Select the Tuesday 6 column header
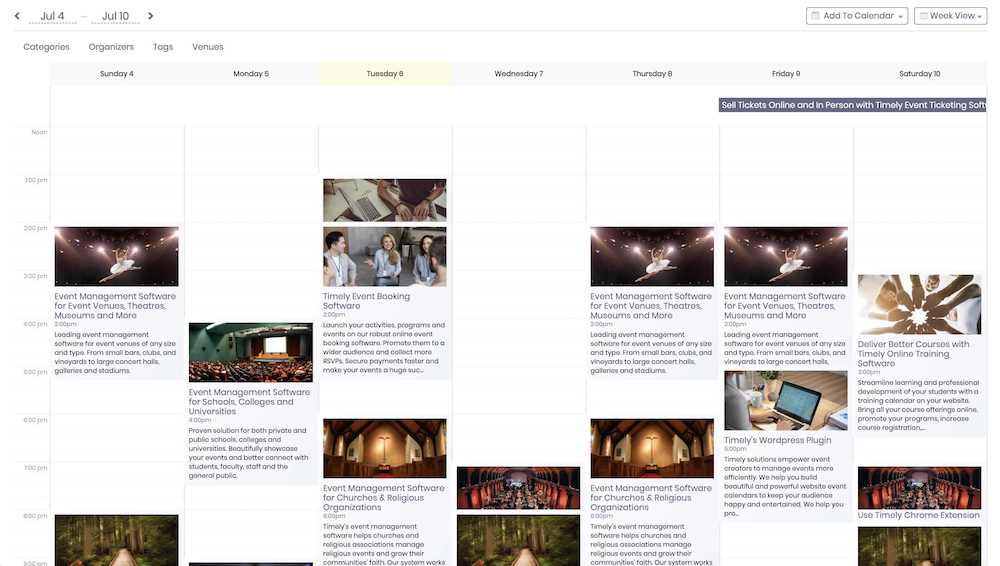 (385, 74)
